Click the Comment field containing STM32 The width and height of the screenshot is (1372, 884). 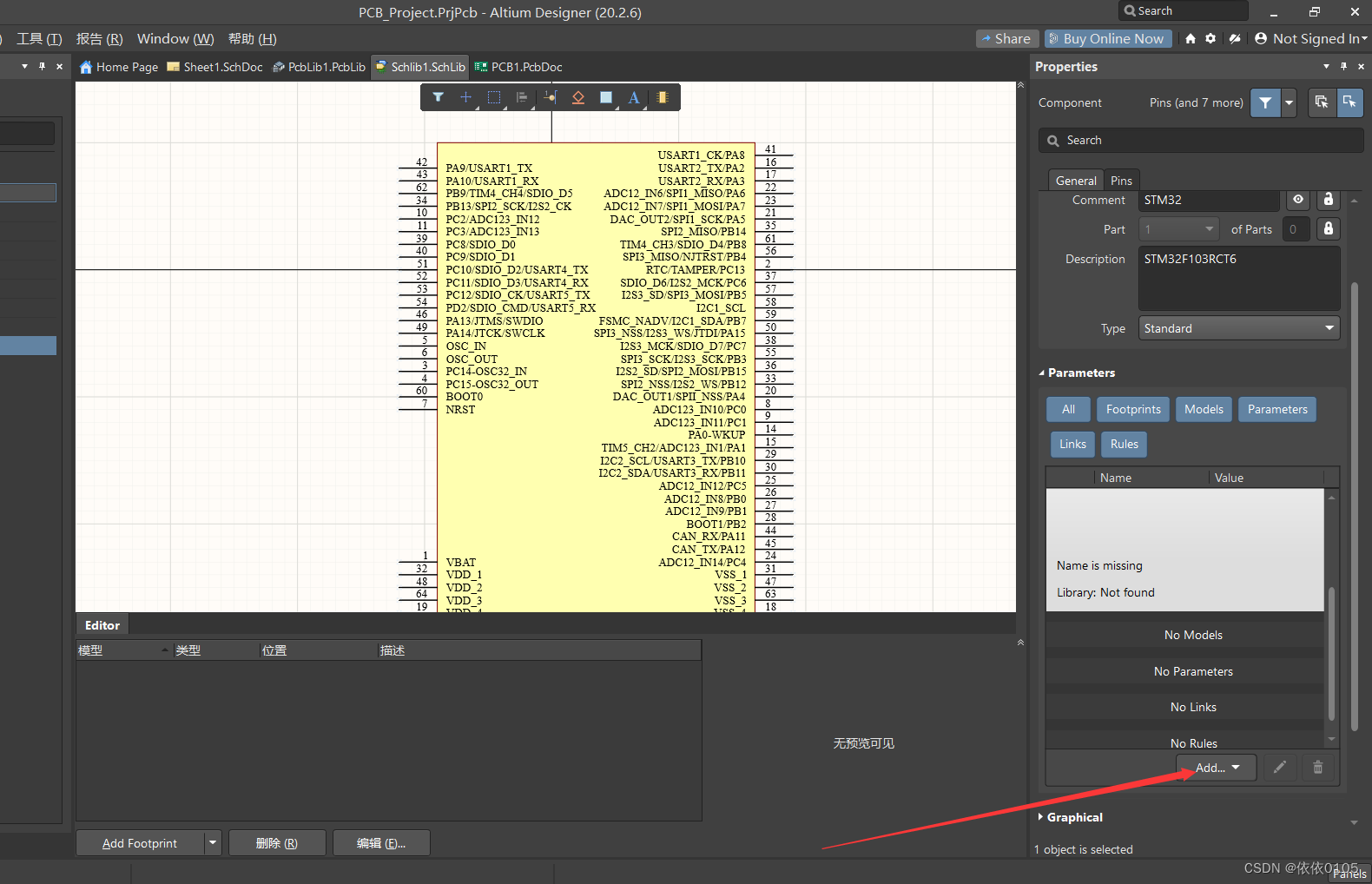(x=1209, y=200)
